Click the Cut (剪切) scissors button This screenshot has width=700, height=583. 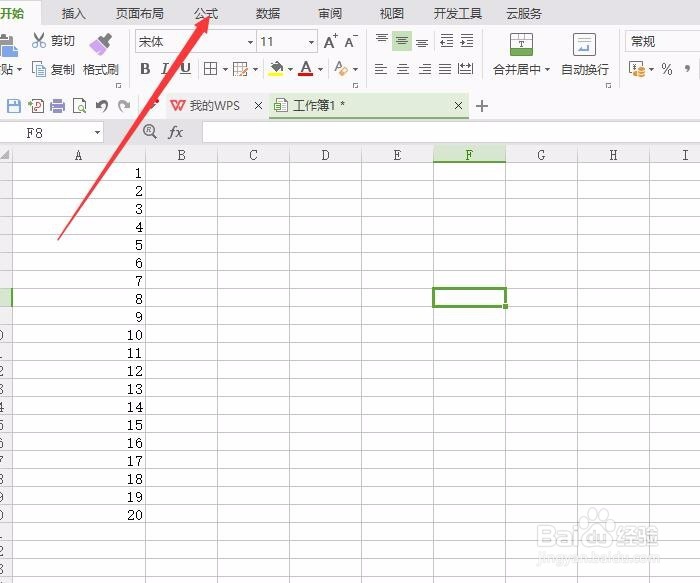53,41
